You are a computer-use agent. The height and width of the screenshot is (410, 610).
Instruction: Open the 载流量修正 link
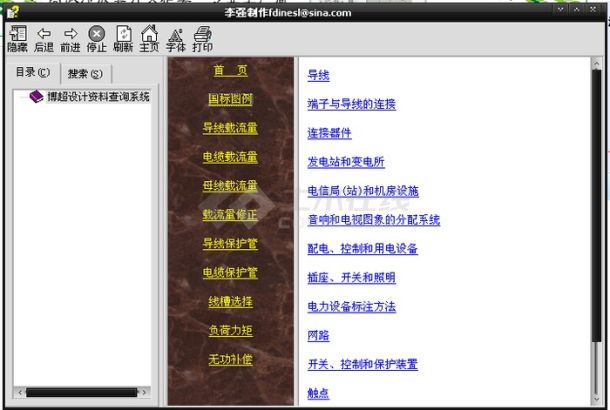tap(230, 214)
